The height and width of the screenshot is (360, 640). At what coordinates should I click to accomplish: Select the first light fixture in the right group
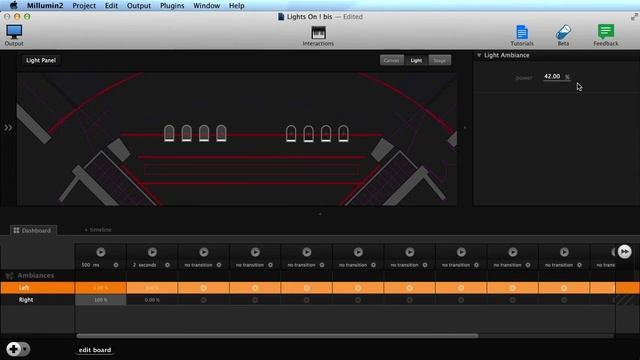(291, 133)
